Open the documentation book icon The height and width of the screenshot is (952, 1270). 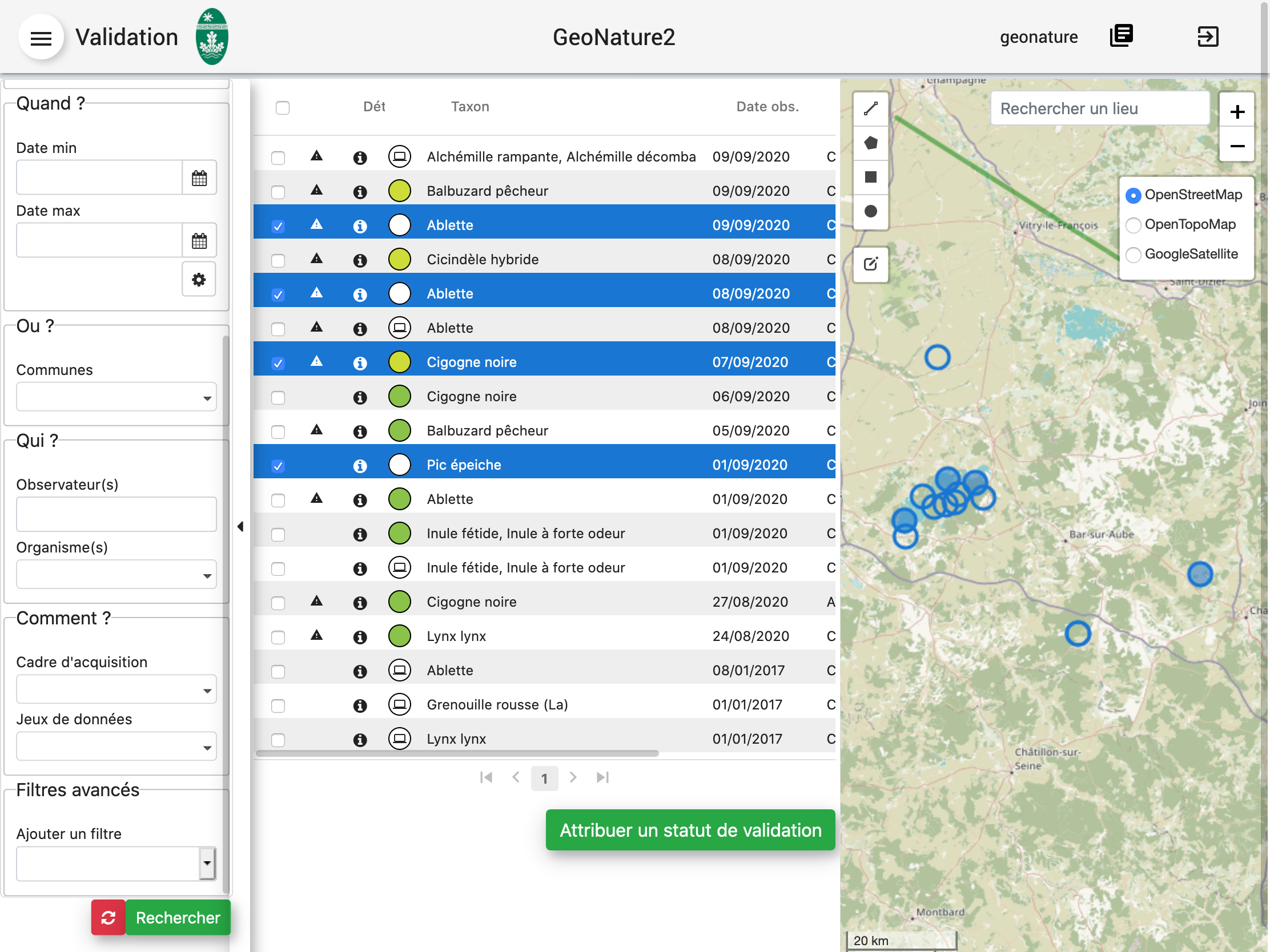point(1122,36)
